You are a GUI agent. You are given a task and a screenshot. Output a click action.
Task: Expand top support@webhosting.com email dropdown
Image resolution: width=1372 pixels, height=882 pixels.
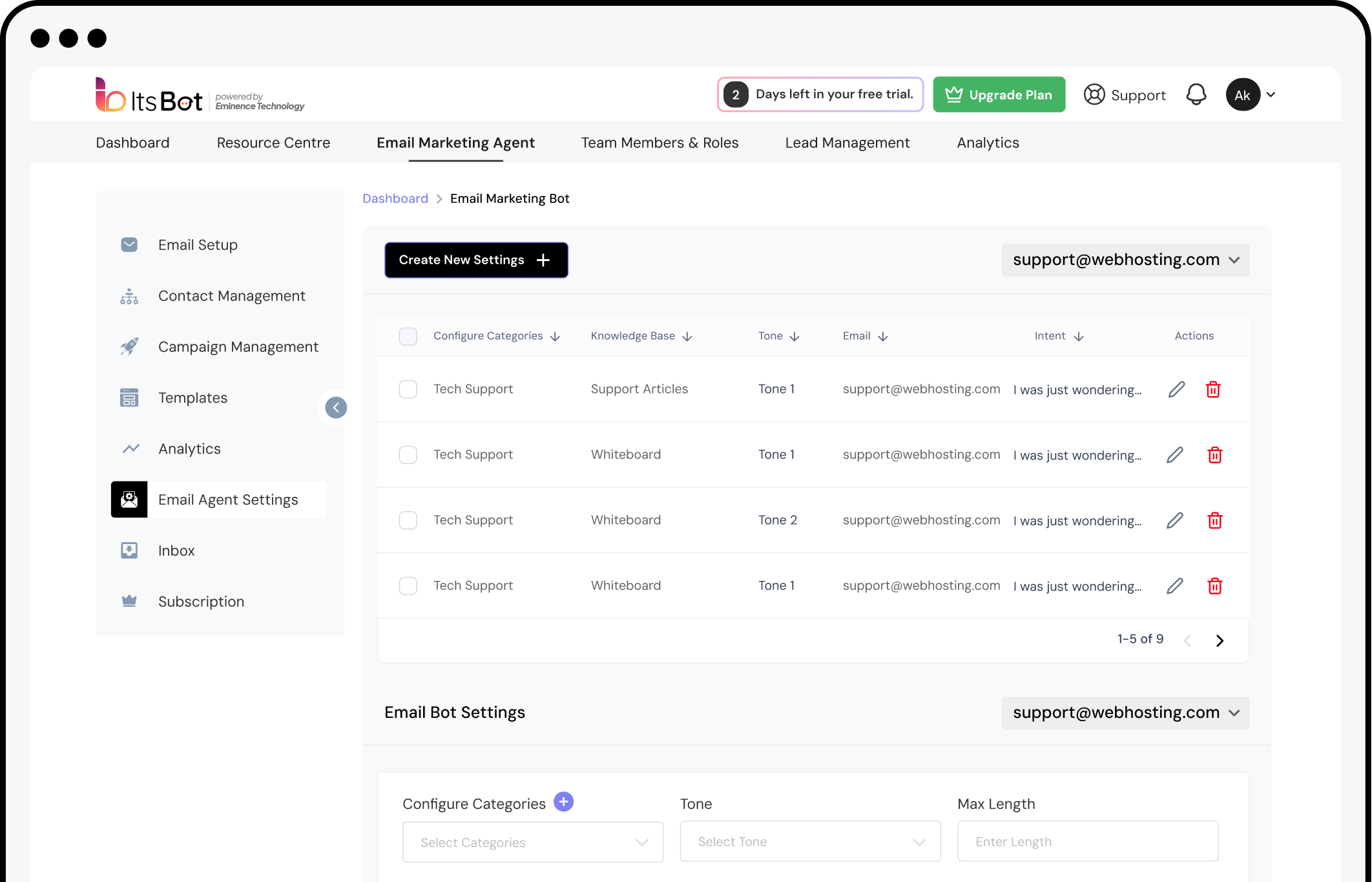1125,260
